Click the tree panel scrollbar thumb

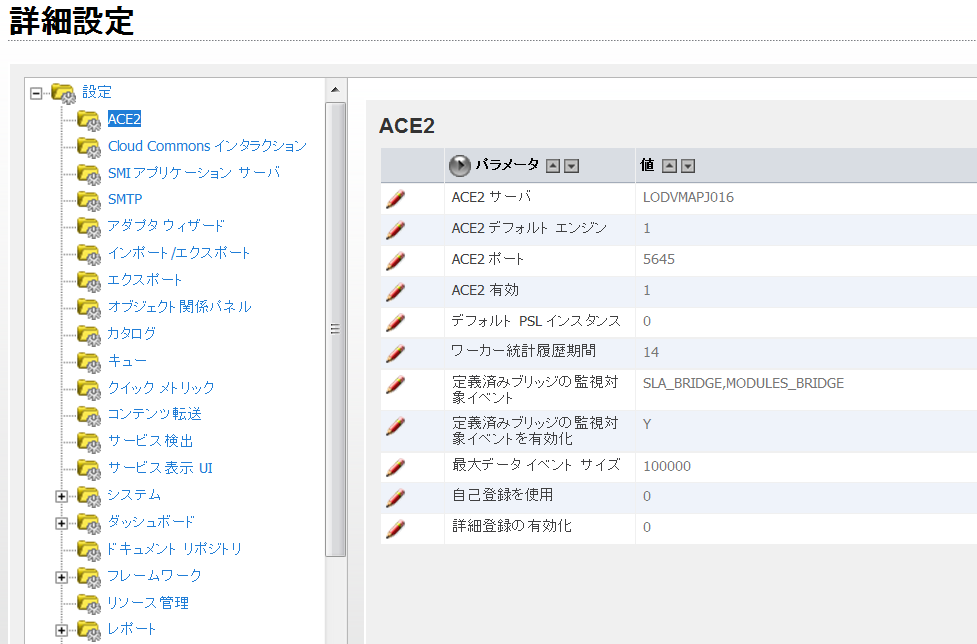point(336,328)
